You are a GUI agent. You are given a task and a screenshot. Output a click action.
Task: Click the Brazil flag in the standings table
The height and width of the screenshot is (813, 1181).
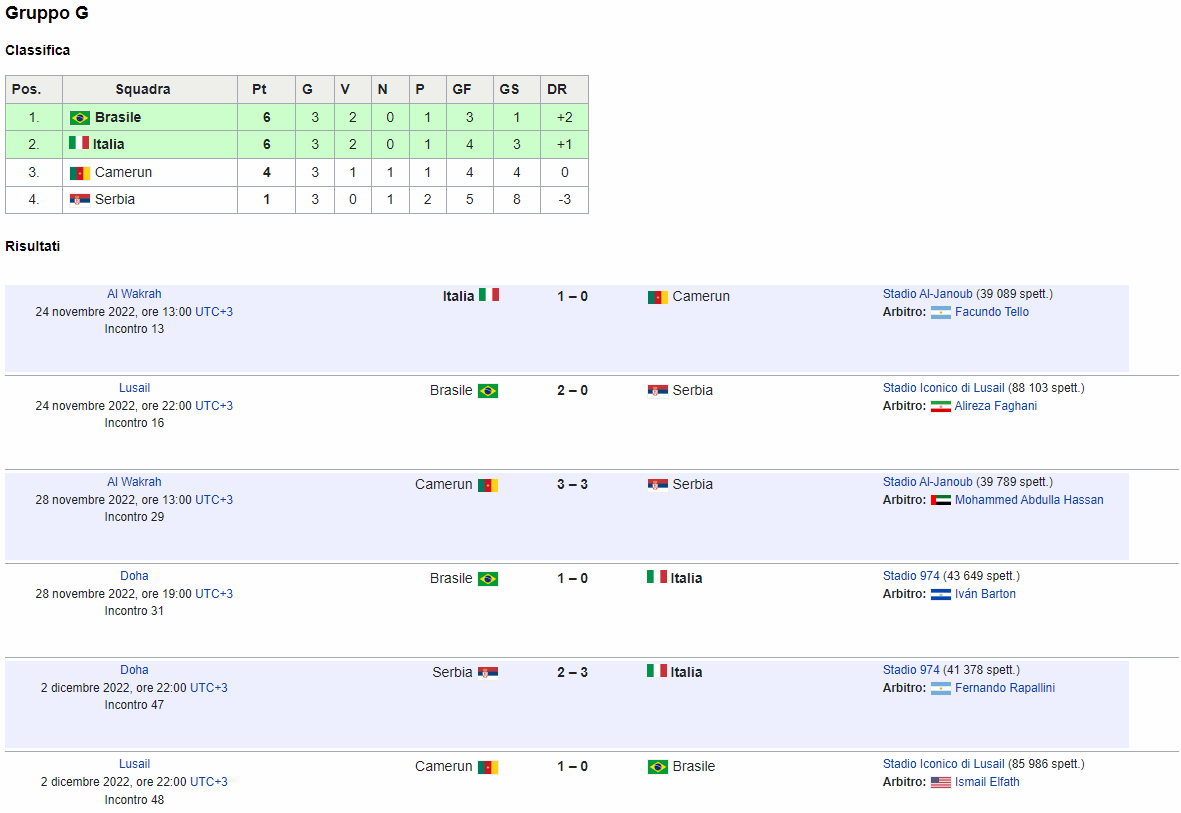(80, 118)
